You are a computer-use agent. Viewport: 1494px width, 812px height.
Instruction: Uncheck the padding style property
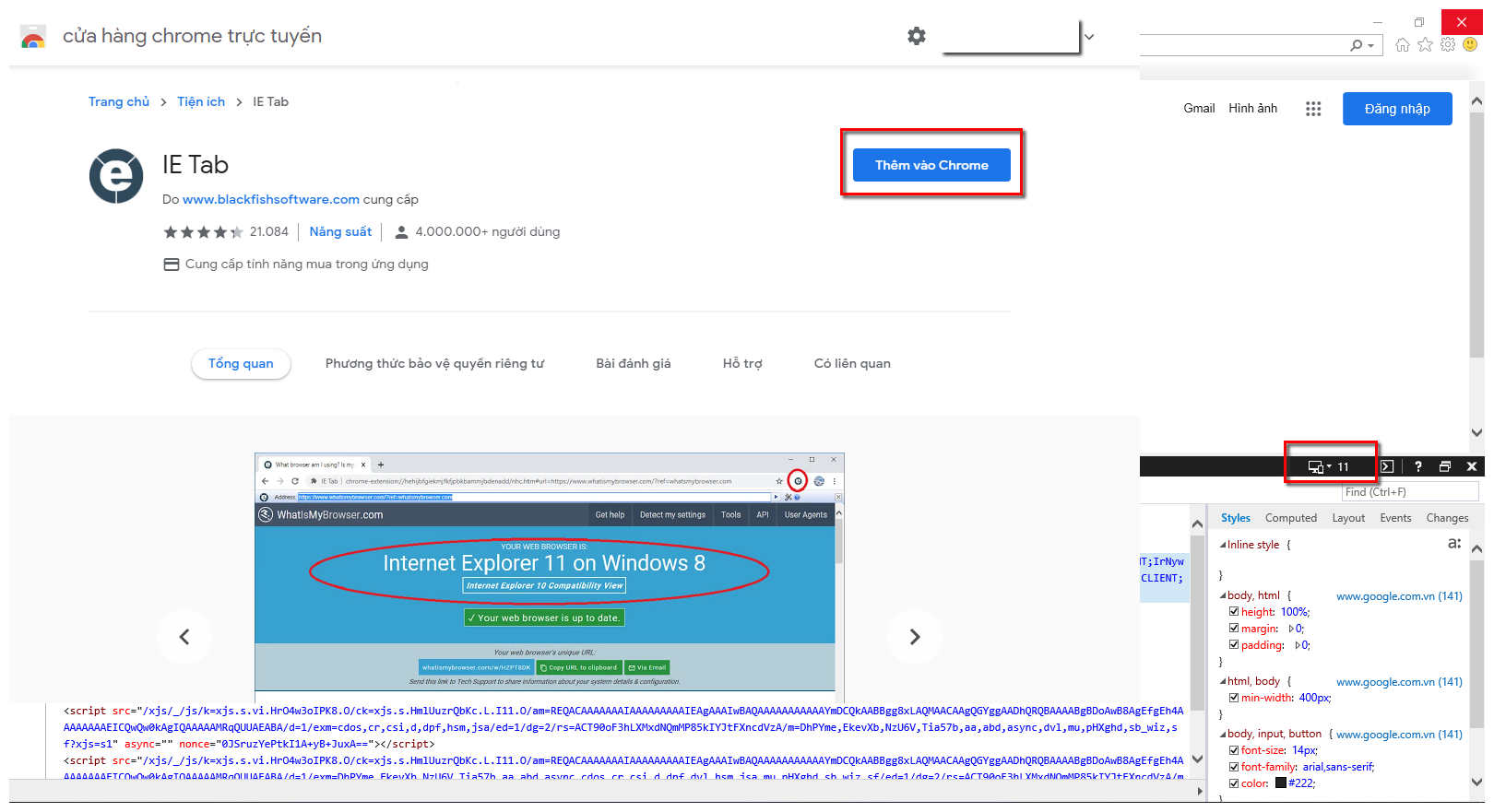(x=1234, y=645)
